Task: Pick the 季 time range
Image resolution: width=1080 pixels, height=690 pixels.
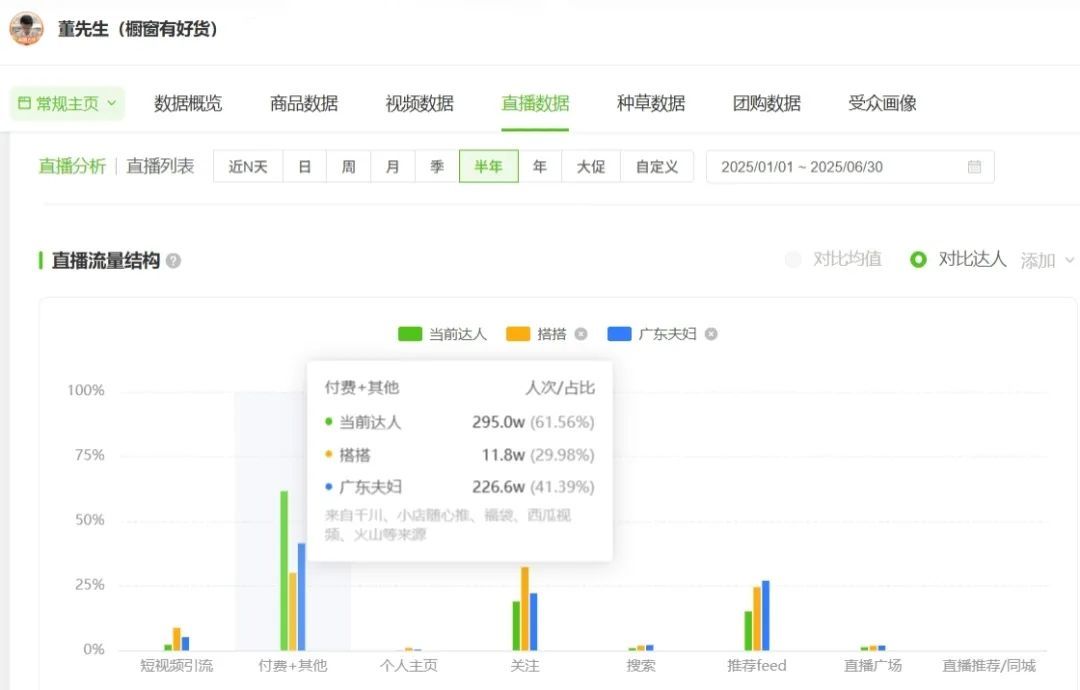Action: pyautogui.click(x=437, y=167)
